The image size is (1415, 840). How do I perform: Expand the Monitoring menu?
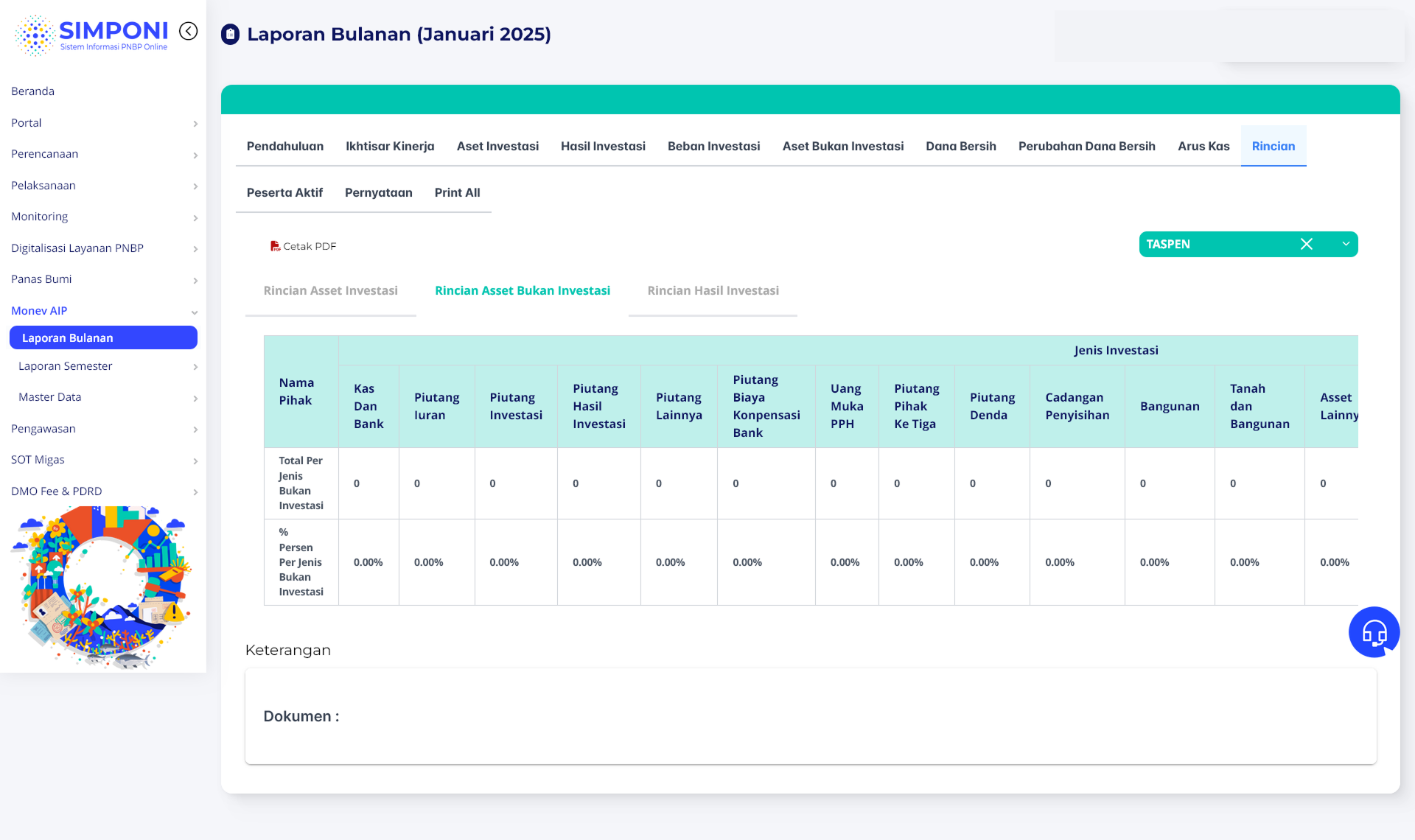point(103,217)
